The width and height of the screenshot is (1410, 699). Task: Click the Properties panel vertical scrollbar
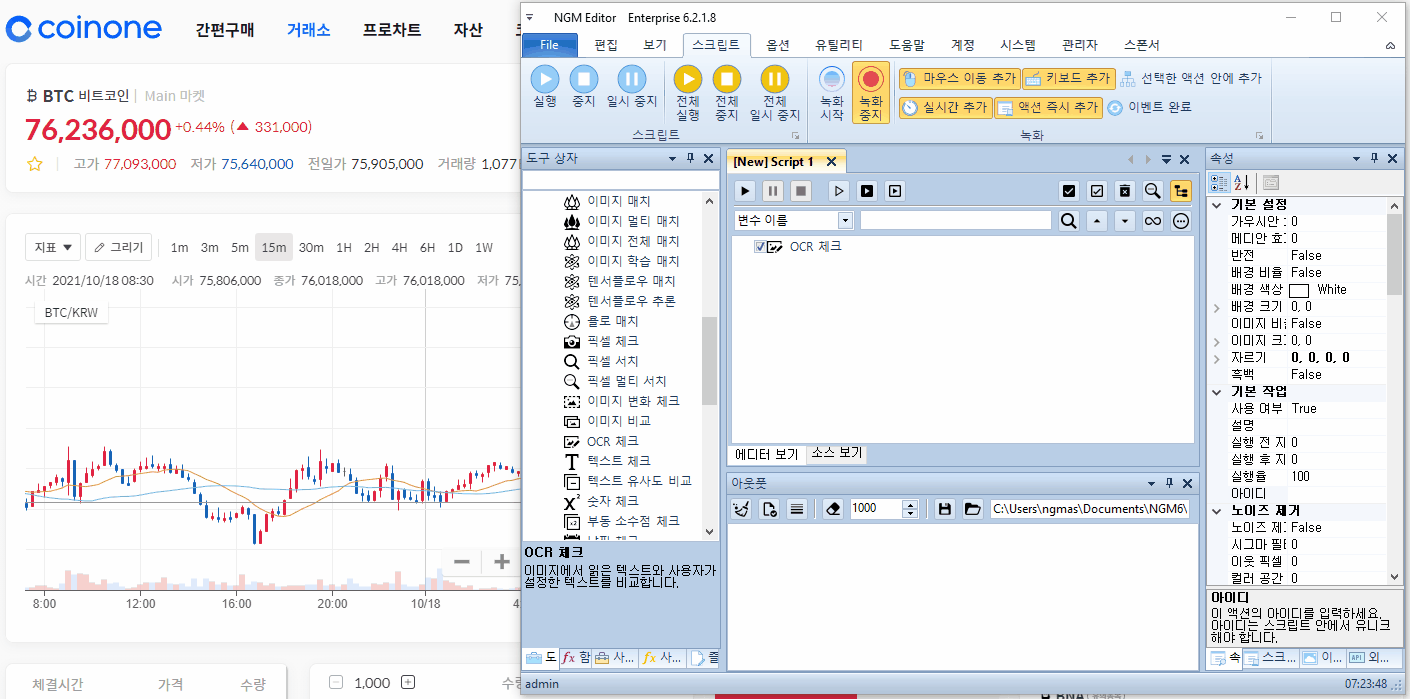[1396, 390]
